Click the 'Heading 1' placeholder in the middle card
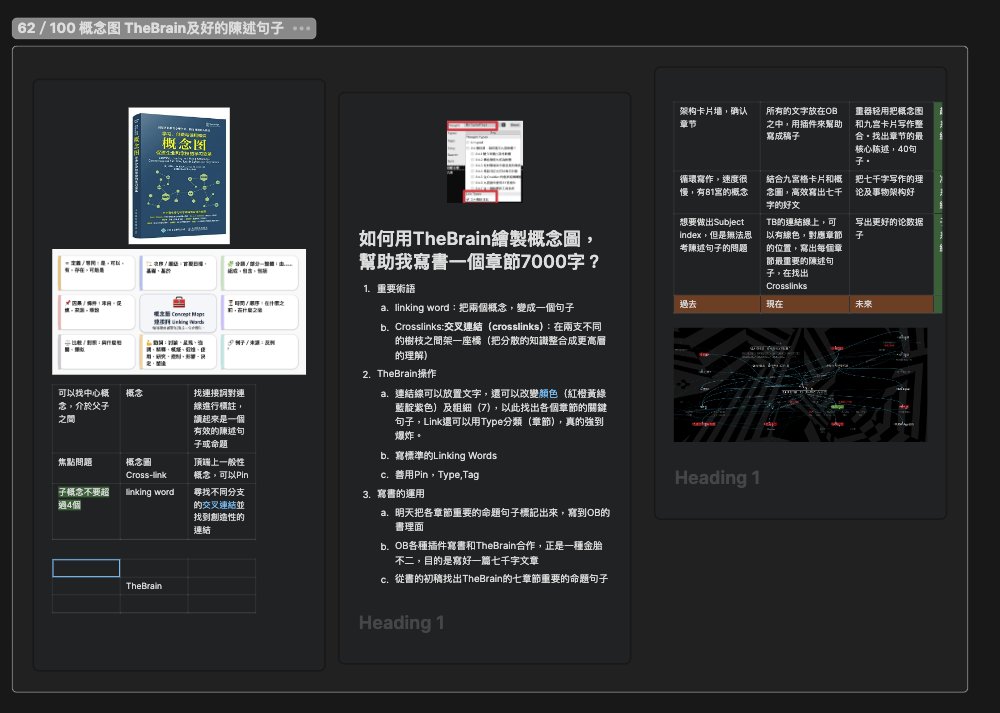This screenshot has width=1000, height=713. pos(402,622)
